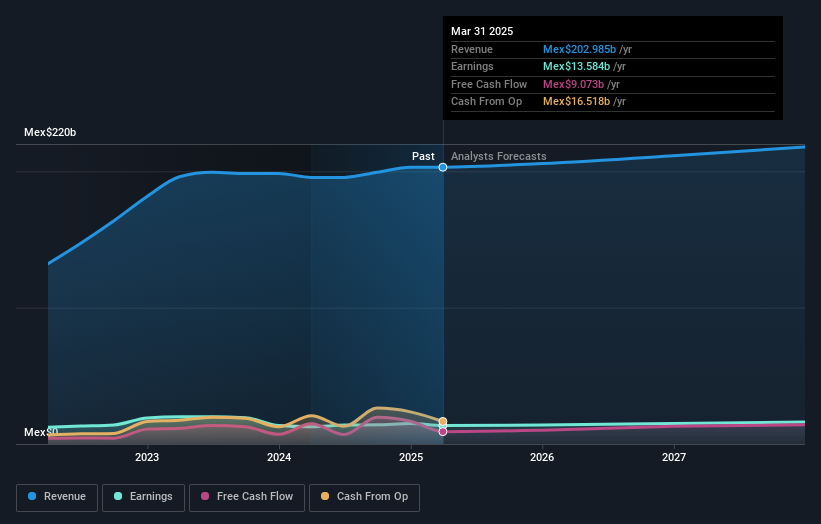This screenshot has width=821, height=524.
Task: Click the tooltip Earnings row label
Action: click(x=472, y=66)
